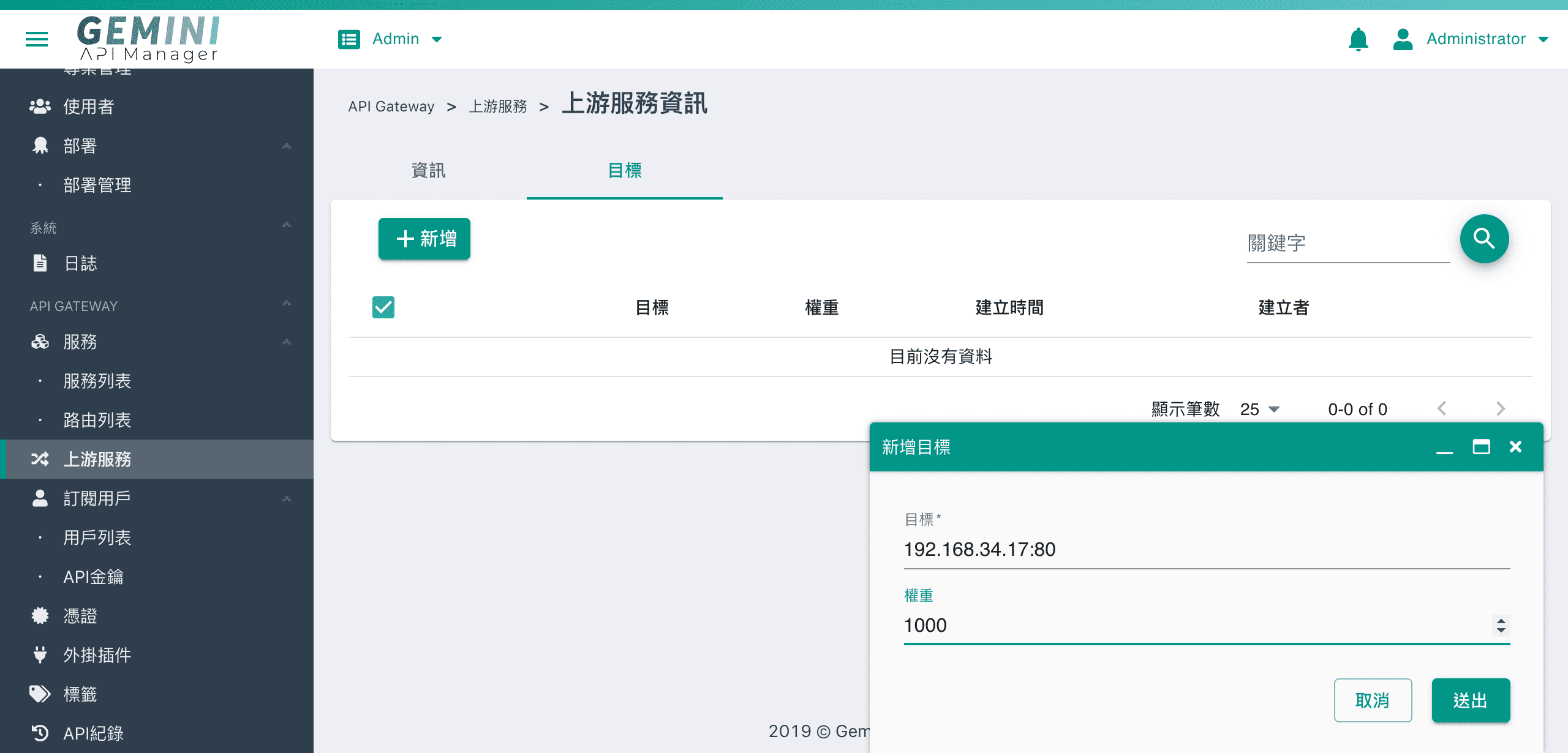The height and width of the screenshot is (753, 1568).
Task: Click the 關鍵字 search input field
Action: click(1348, 244)
